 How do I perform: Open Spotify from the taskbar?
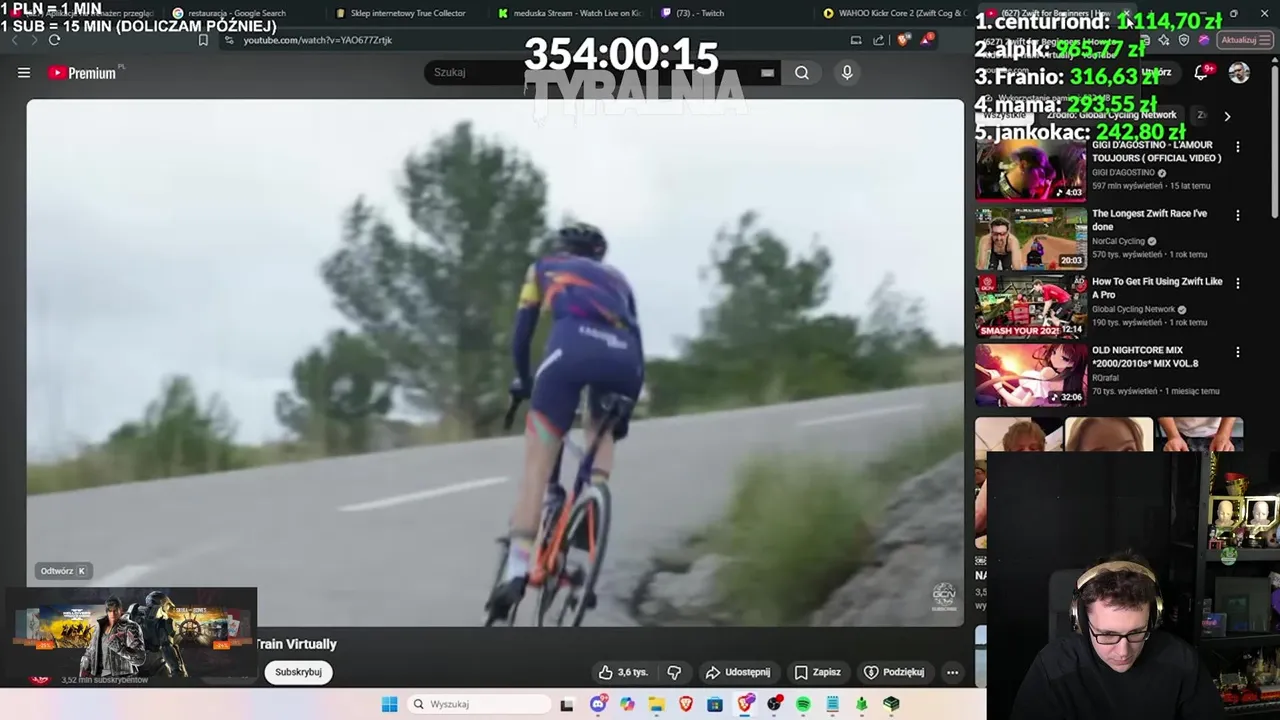click(803, 704)
